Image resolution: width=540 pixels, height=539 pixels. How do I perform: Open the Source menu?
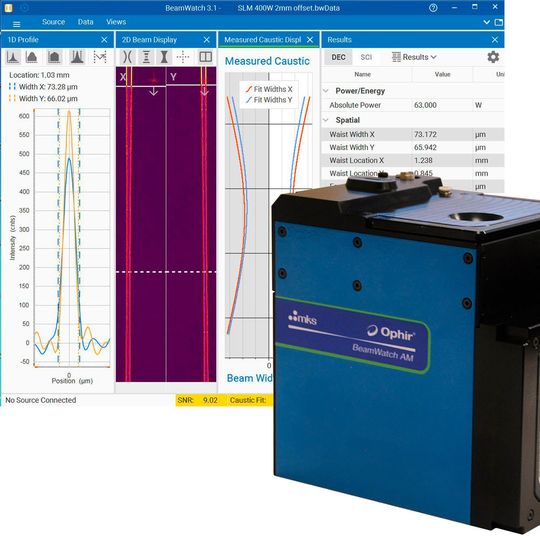[x=53, y=22]
